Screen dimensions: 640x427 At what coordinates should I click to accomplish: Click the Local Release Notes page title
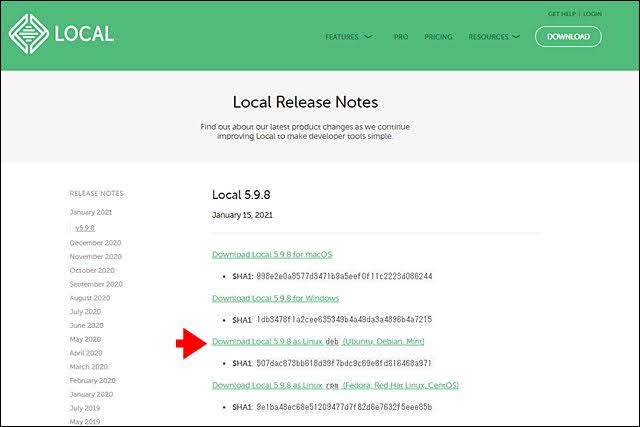305,102
